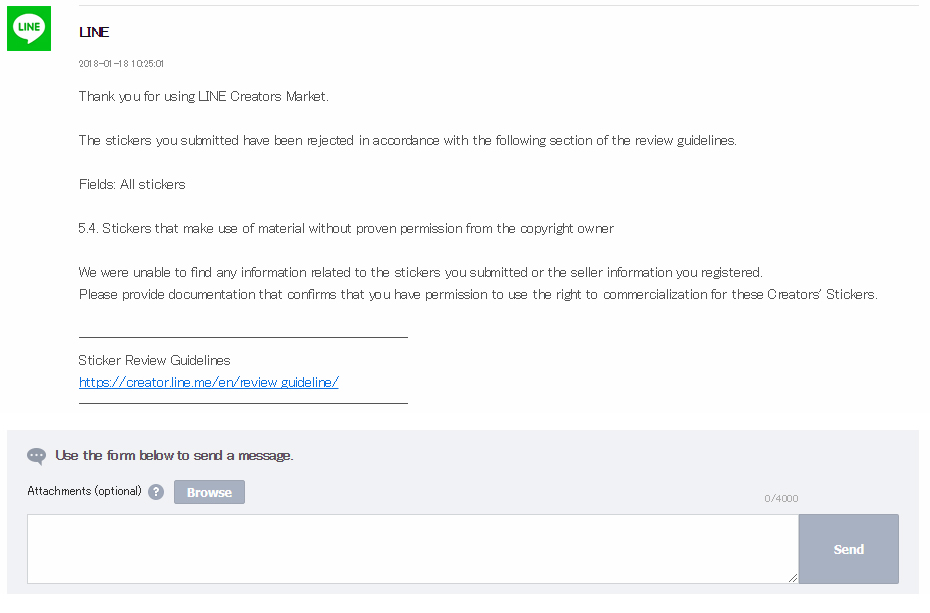Click the 'Fields: All stickers' line
The image size is (930, 613).
(132, 184)
